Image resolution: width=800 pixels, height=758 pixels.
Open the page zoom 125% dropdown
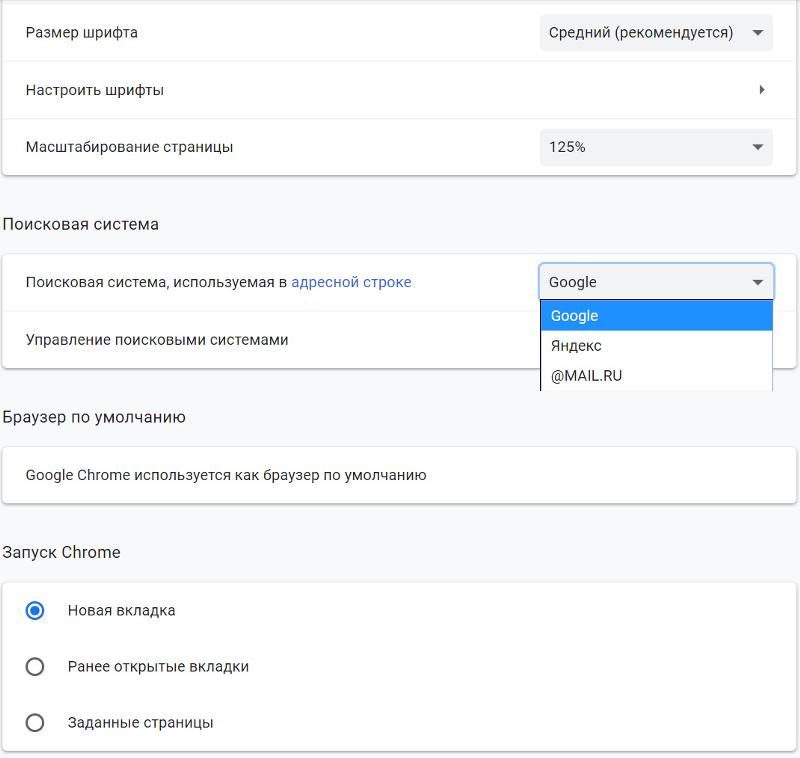tap(656, 147)
